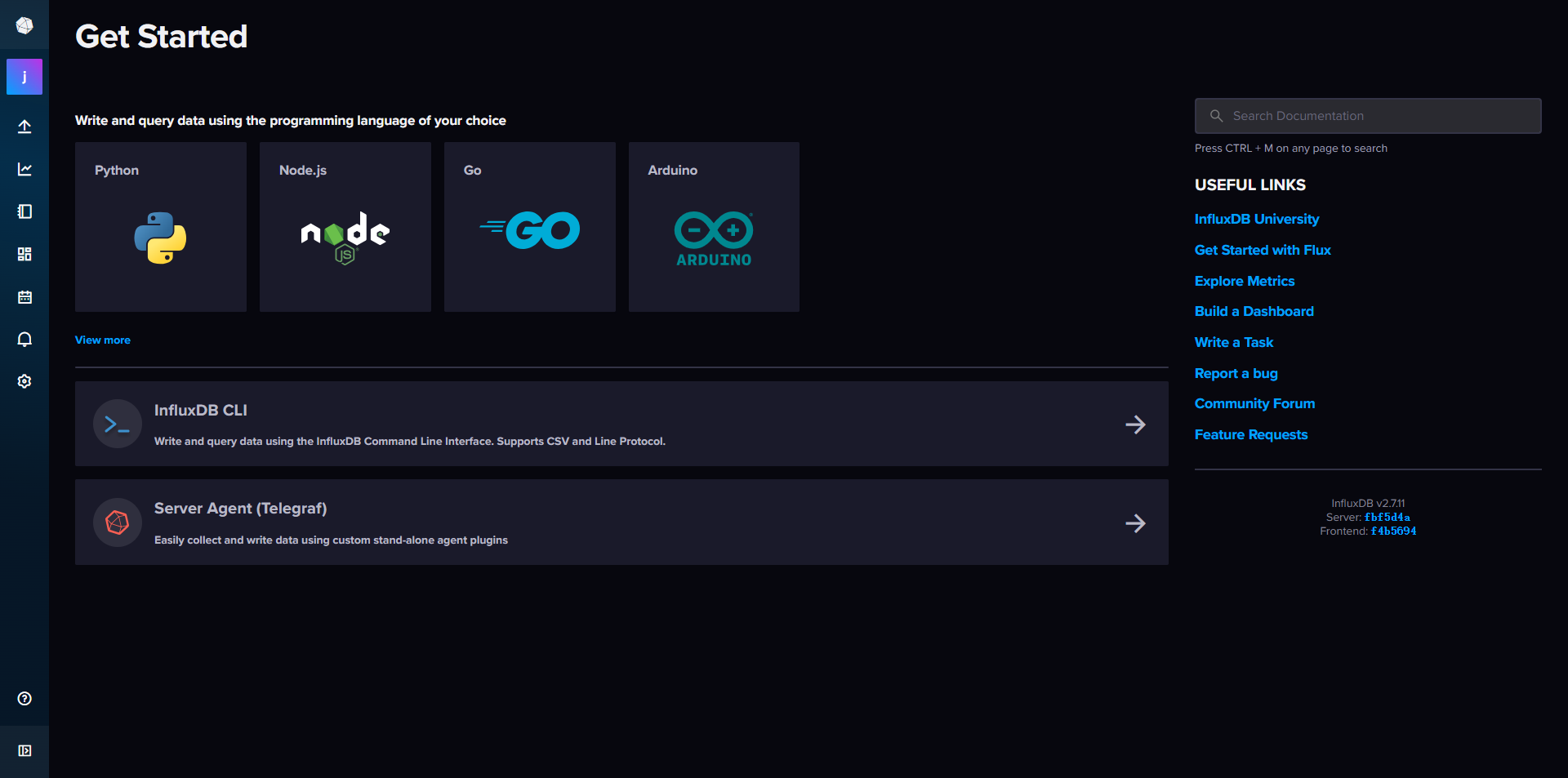This screenshot has width=1568, height=778.
Task: Open Dashboards grid icon in sidebar
Action: click(24, 254)
